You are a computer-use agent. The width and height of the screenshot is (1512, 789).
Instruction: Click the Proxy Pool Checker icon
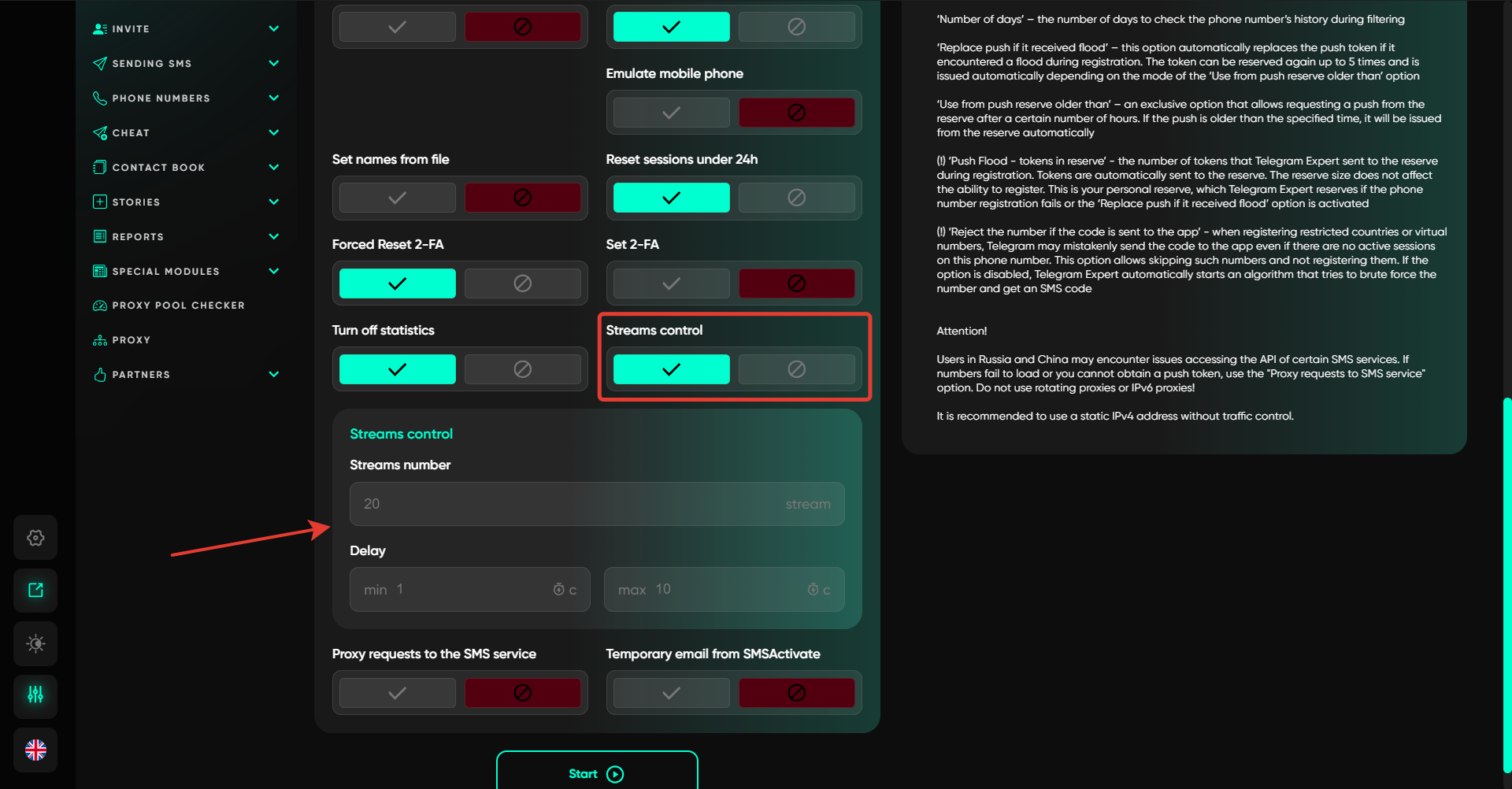[x=100, y=306]
